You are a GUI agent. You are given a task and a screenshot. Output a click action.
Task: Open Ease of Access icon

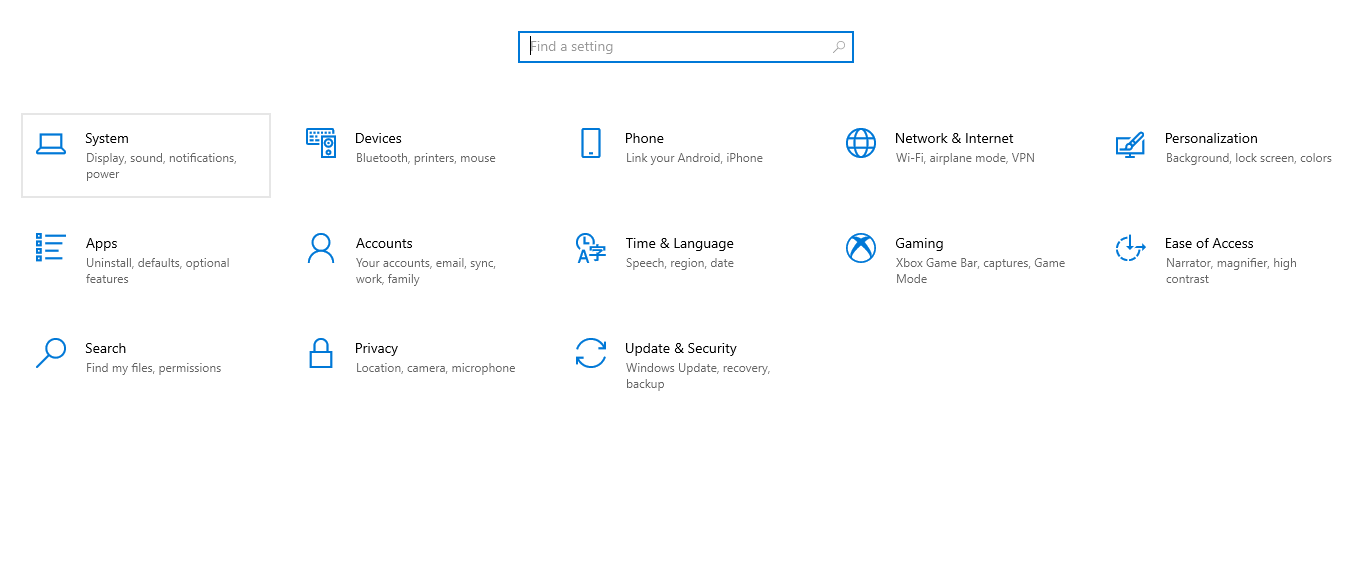1130,248
